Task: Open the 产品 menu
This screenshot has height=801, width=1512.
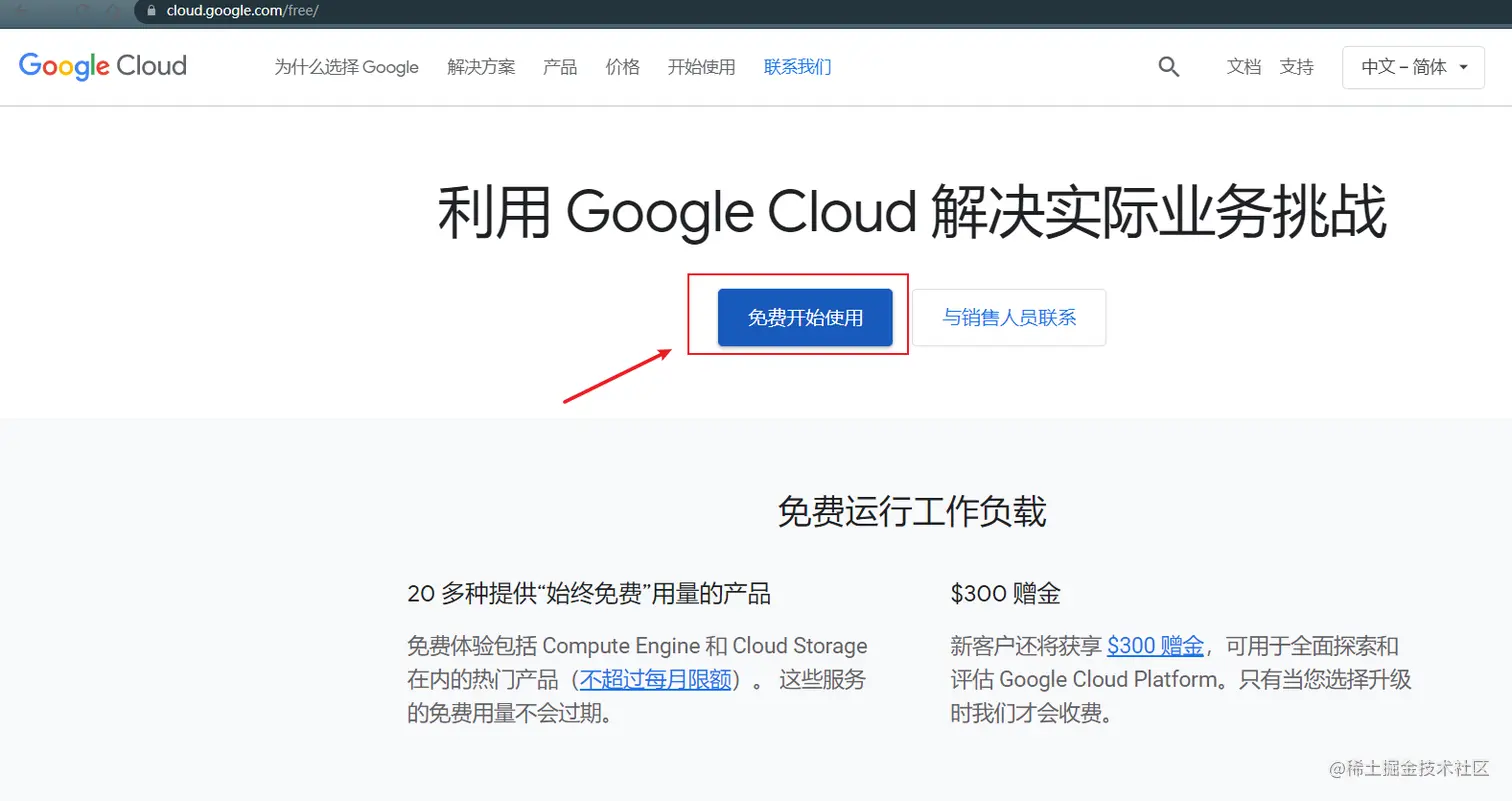Action: 560,67
